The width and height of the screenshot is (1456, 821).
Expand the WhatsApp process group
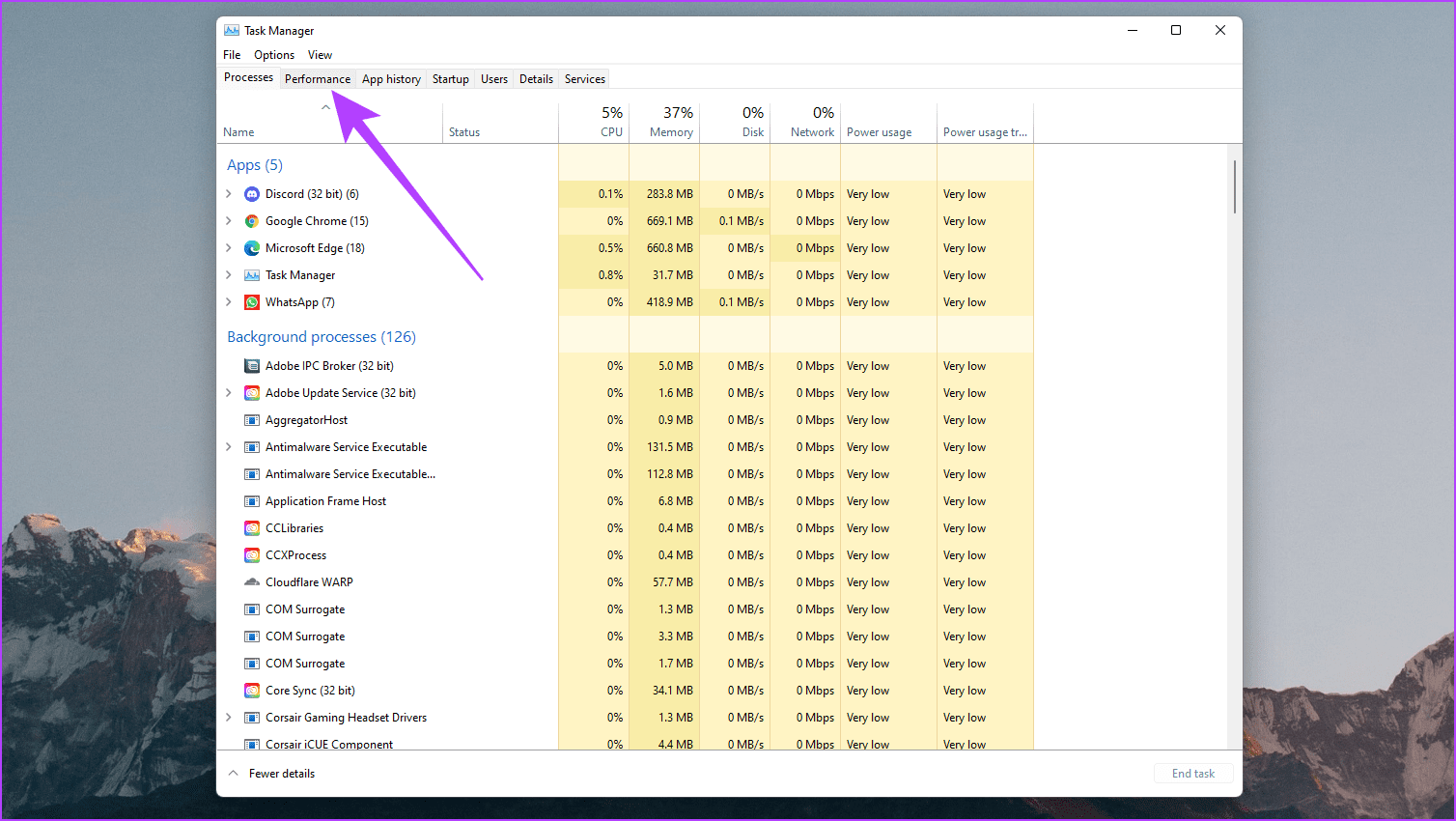point(229,302)
